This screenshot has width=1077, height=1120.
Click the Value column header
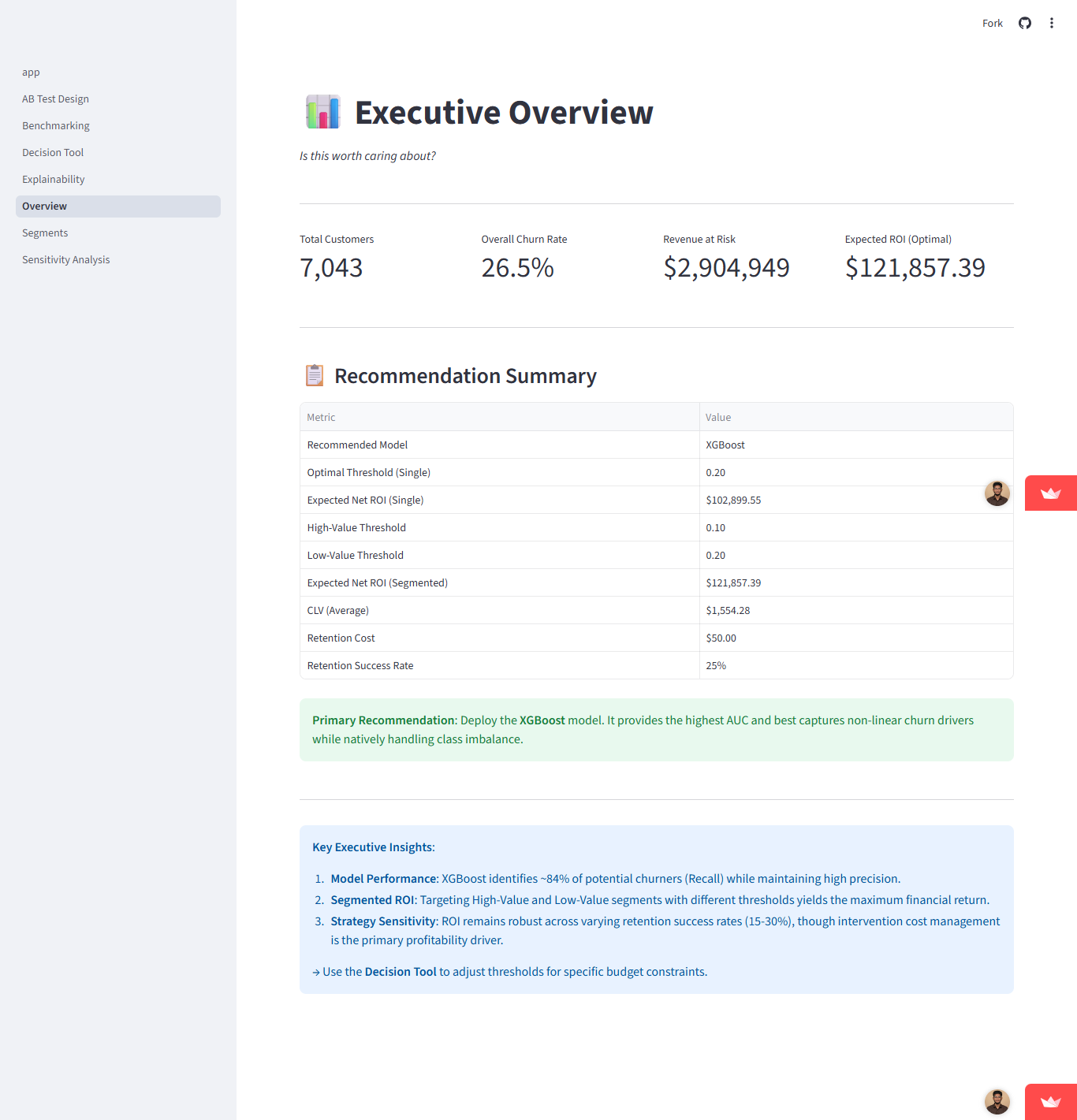click(x=856, y=417)
